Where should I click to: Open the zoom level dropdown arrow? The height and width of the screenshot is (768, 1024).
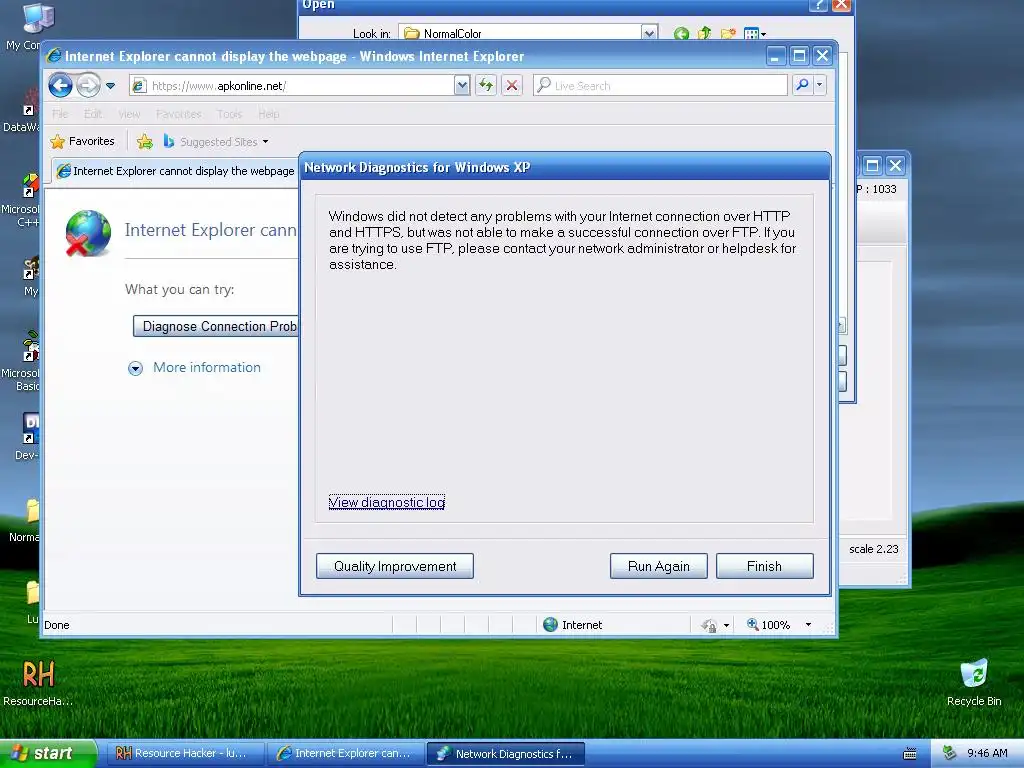coord(808,624)
